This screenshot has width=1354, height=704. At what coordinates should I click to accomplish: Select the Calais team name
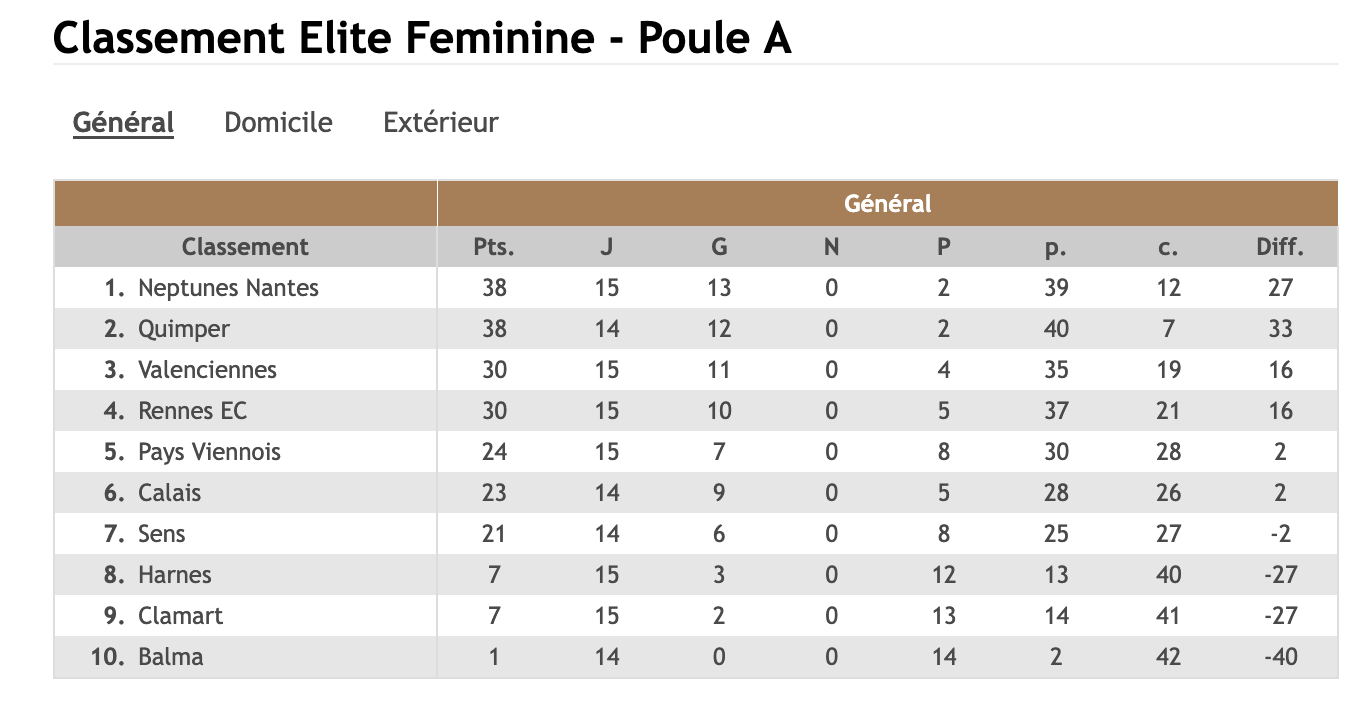169,493
